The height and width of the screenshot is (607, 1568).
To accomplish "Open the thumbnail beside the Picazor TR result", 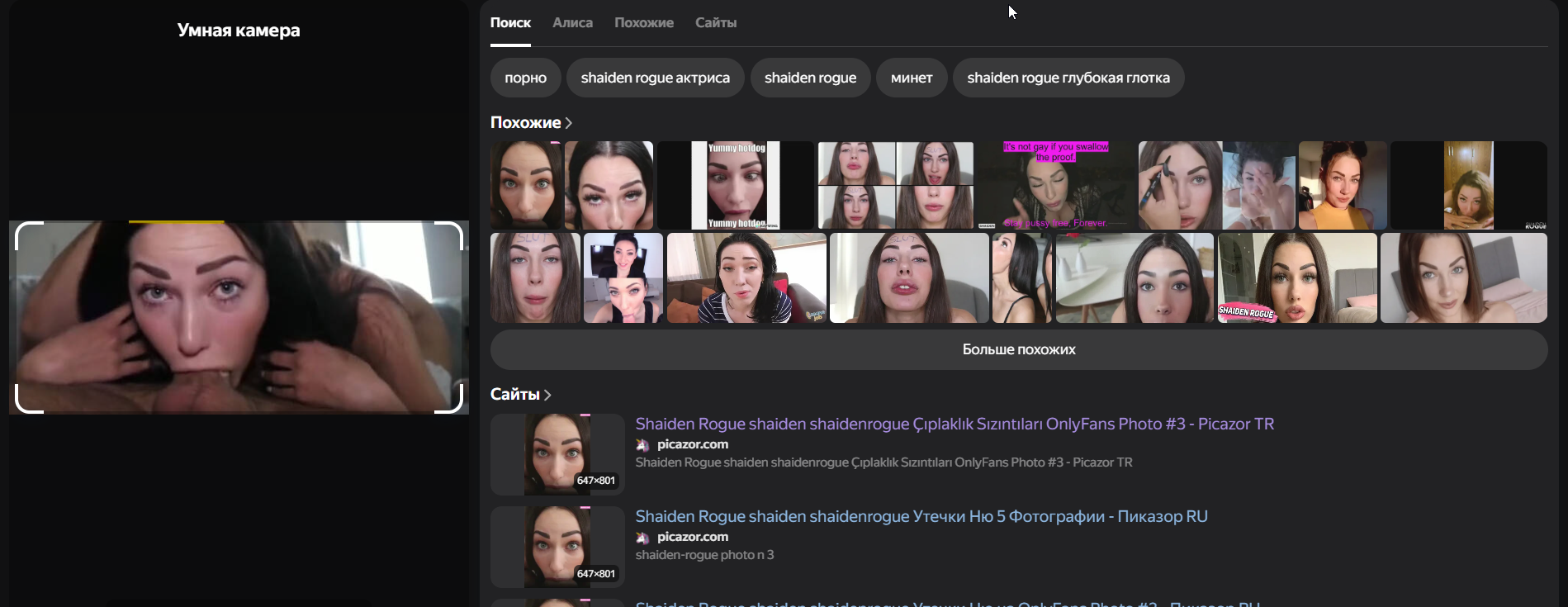I will click(x=557, y=454).
